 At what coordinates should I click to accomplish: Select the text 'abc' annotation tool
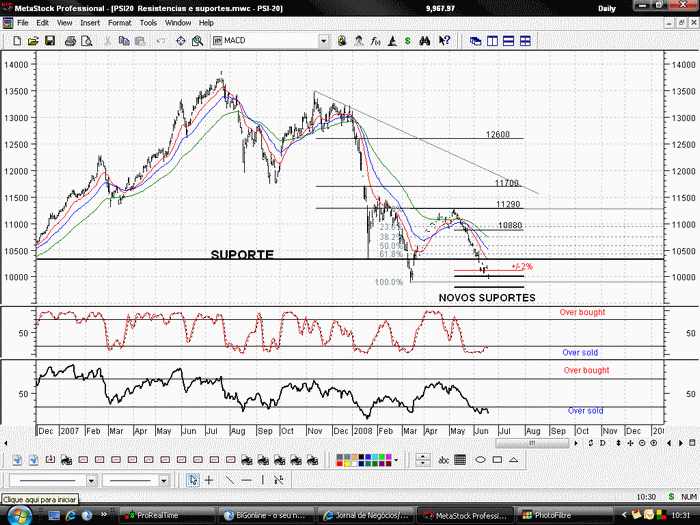tap(443, 460)
